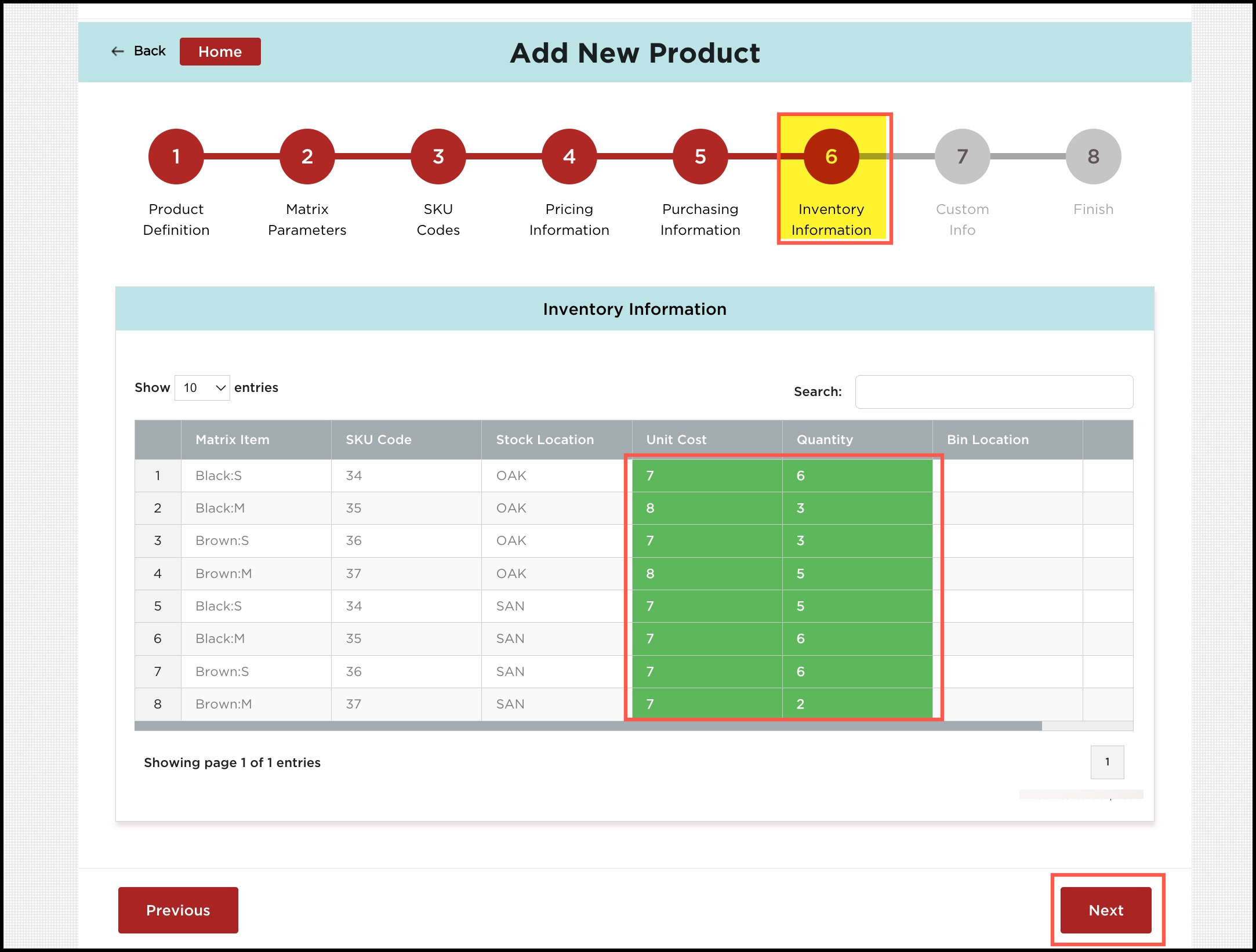Open step 4 Pricing Information circle

[x=569, y=157]
